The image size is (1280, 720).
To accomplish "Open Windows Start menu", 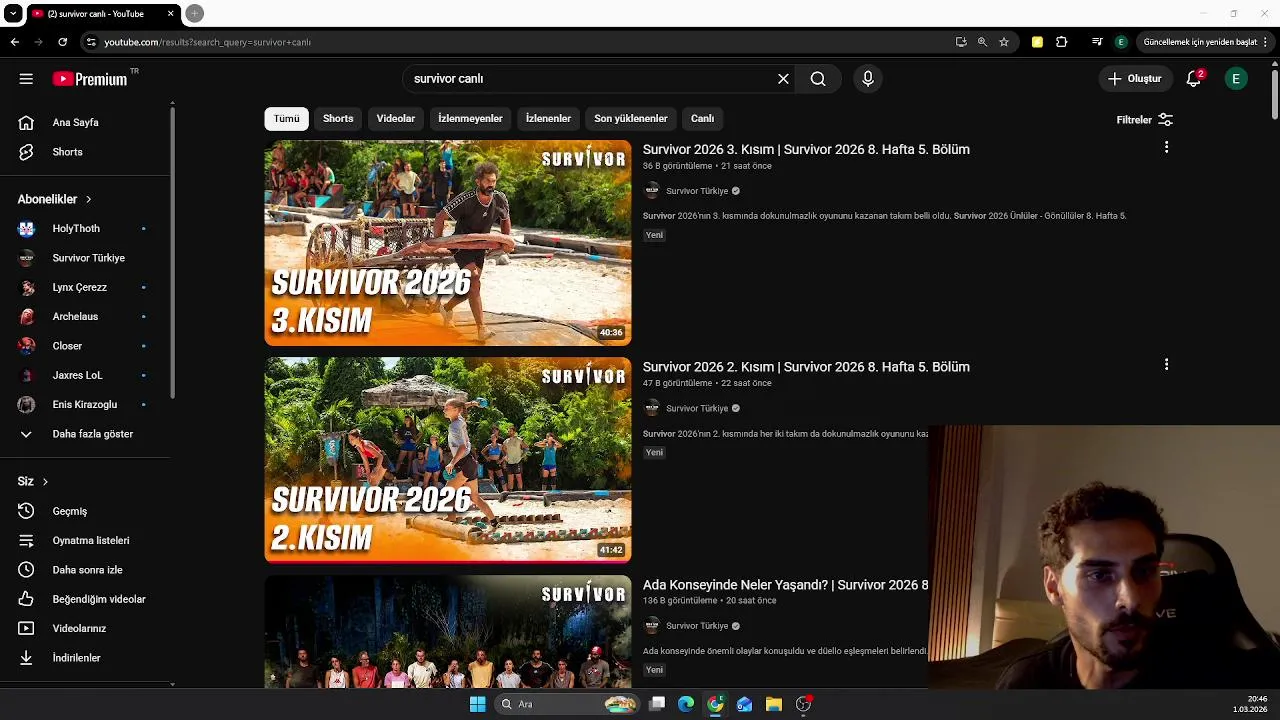I will tap(477, 704).
